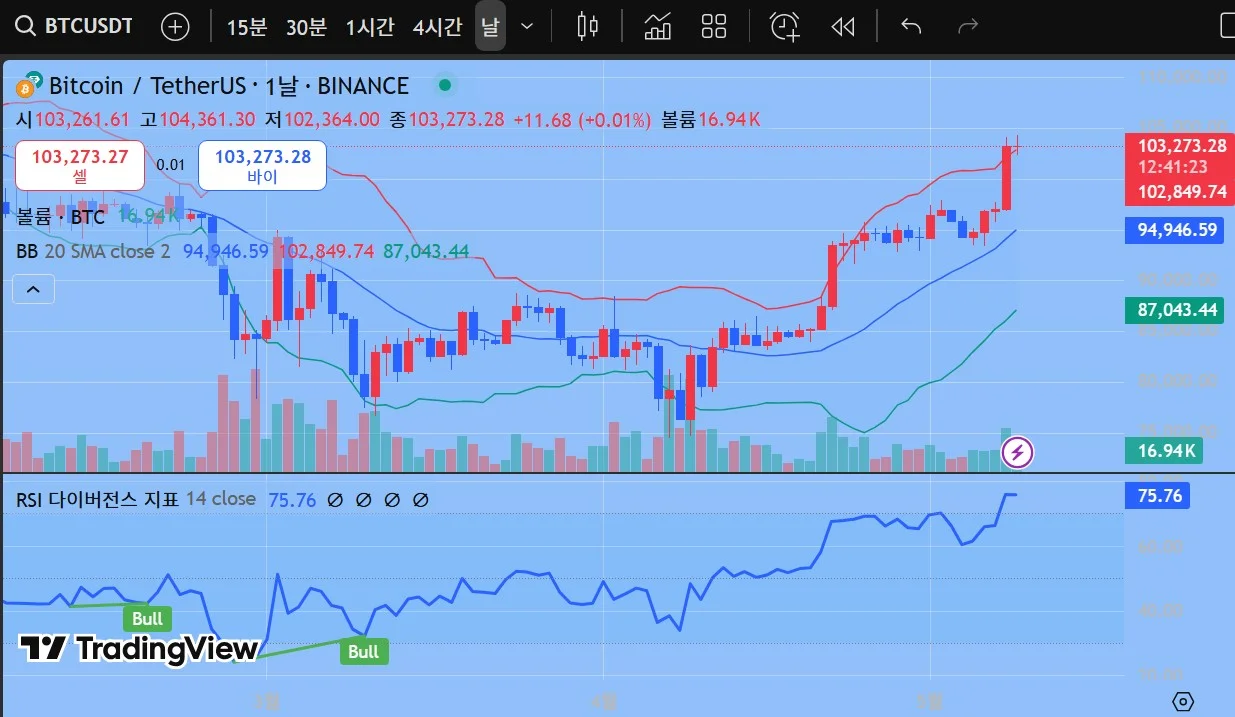
Task: Collapse the indicator legend with the chevron
Action: (x=33, y=290)
